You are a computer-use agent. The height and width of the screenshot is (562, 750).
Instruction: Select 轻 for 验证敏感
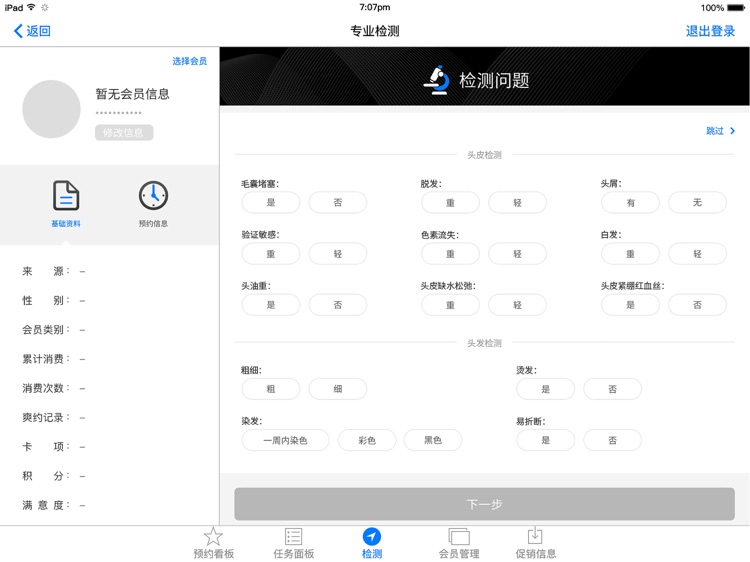[x=338, y=253]
